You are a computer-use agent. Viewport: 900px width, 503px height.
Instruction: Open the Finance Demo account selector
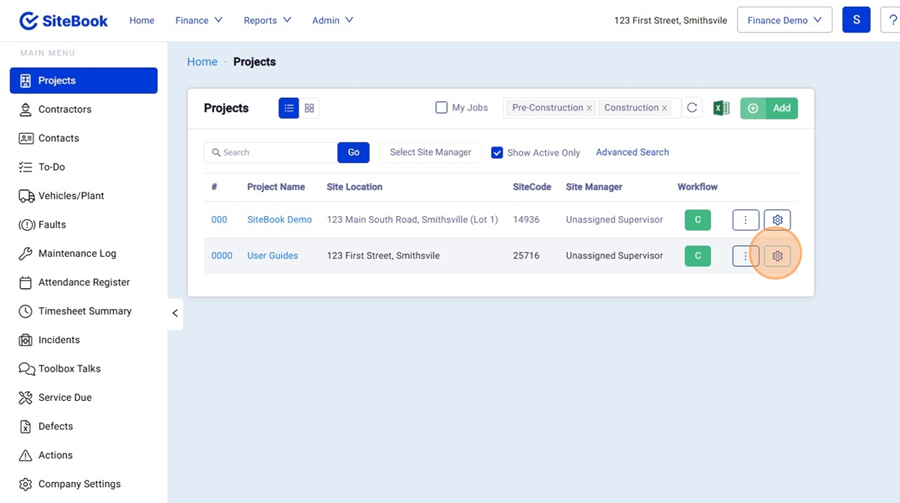click(784, 20)
